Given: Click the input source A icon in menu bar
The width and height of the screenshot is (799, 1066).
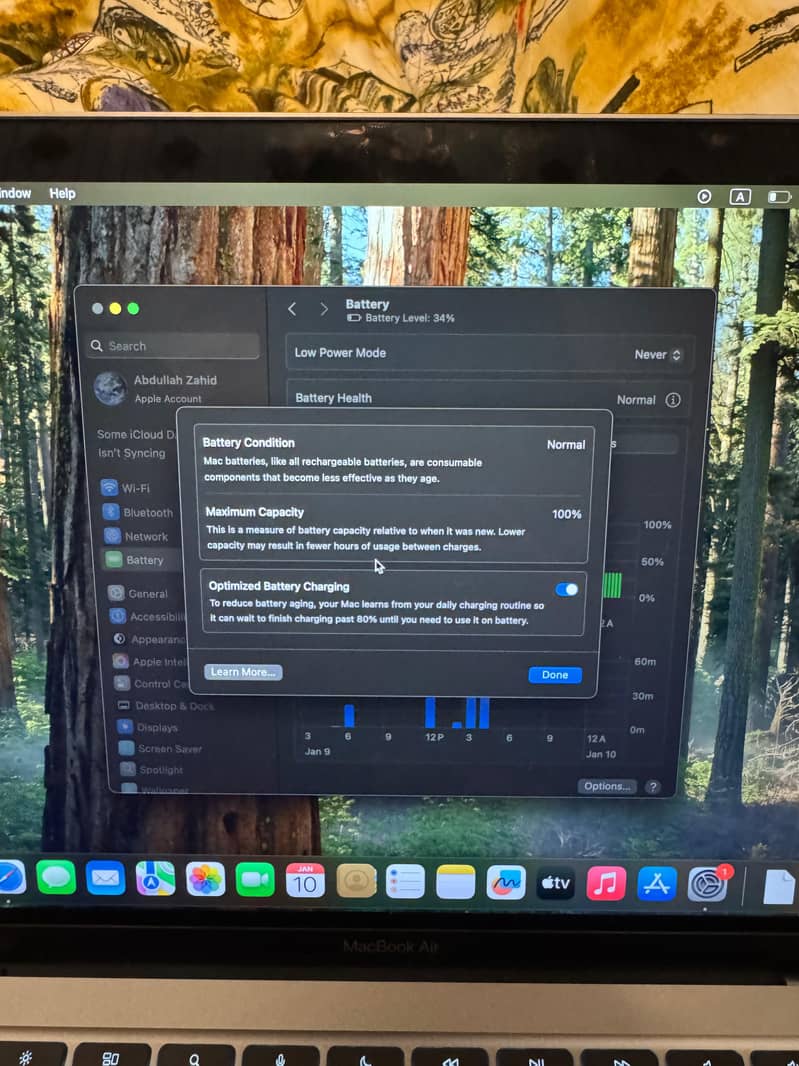Looking at the screenshot, I should 740,197.
